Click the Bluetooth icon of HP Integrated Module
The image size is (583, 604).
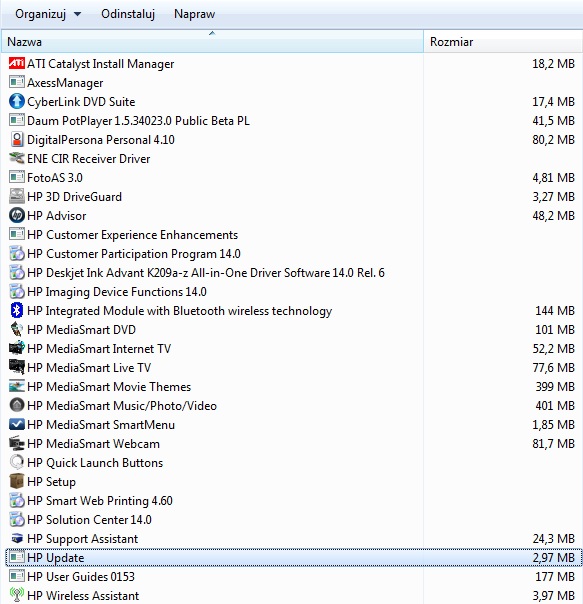pyautogui.click(x=17, y=310)
